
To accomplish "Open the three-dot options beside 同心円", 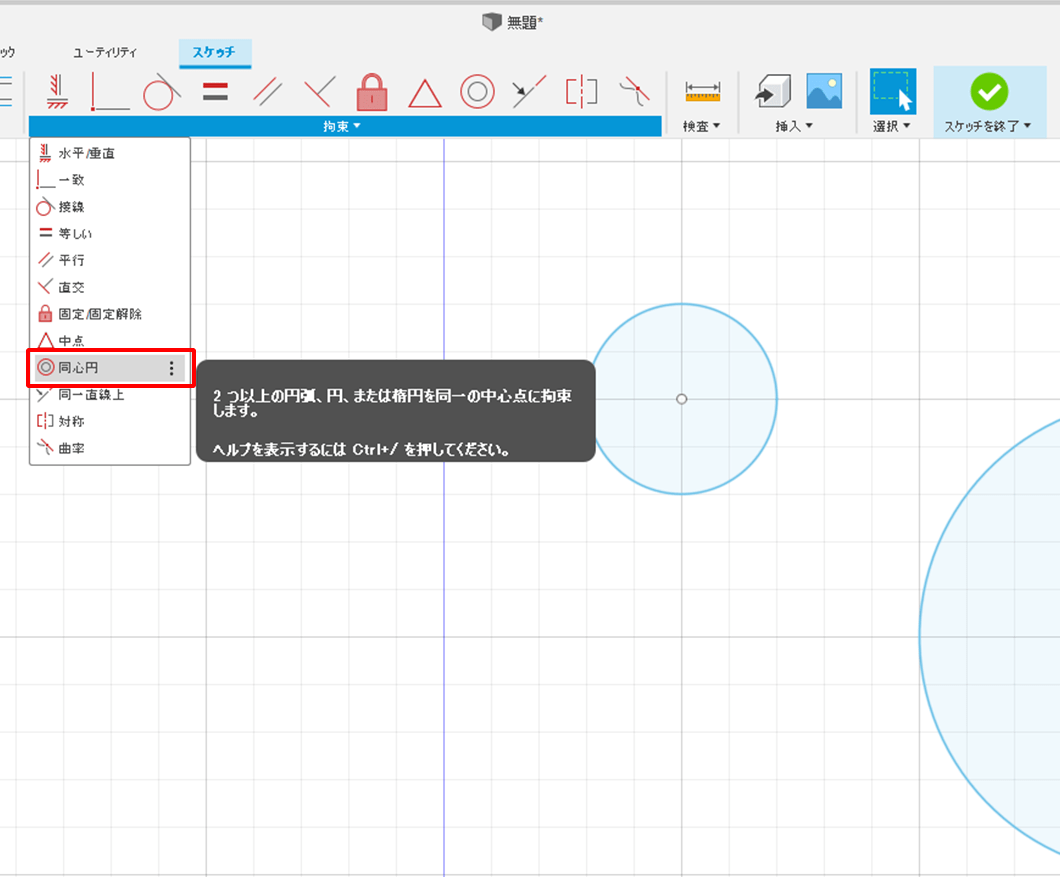I will pos(172,368).
